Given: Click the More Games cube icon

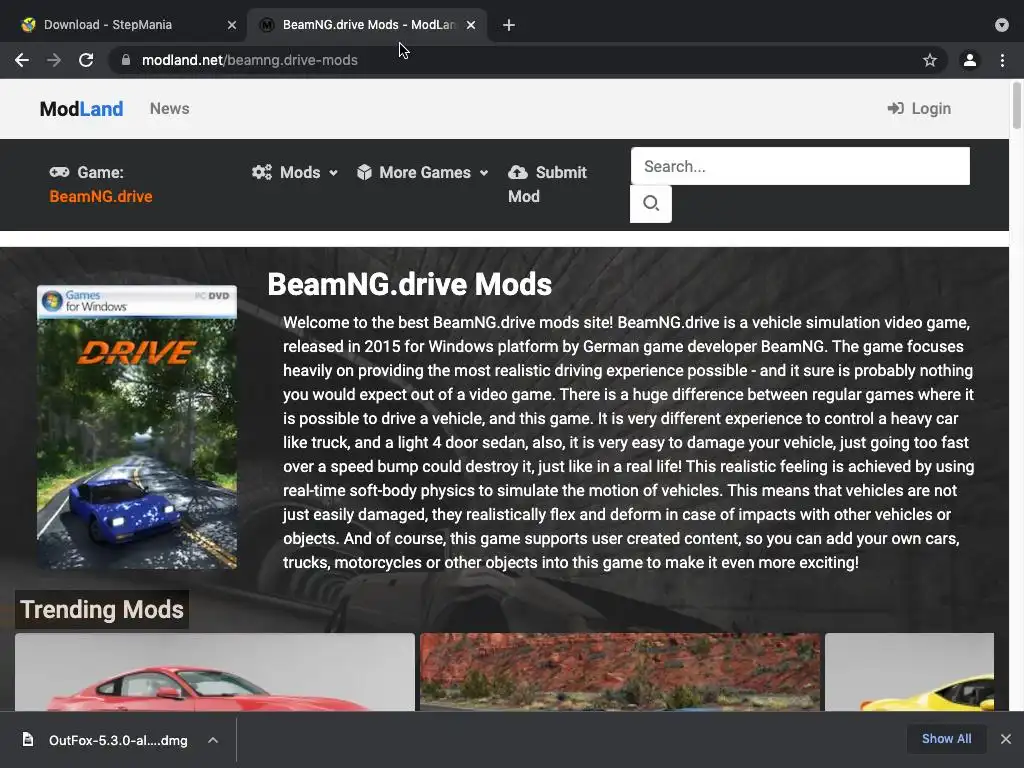Looking at the screenshot, I should click(364, 172).
